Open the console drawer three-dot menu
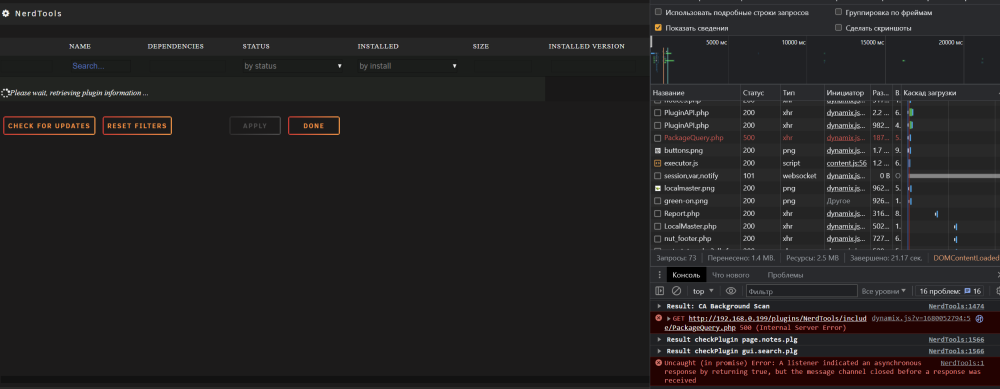Viewport: 1000px width, 389px height. coord(659,275)
